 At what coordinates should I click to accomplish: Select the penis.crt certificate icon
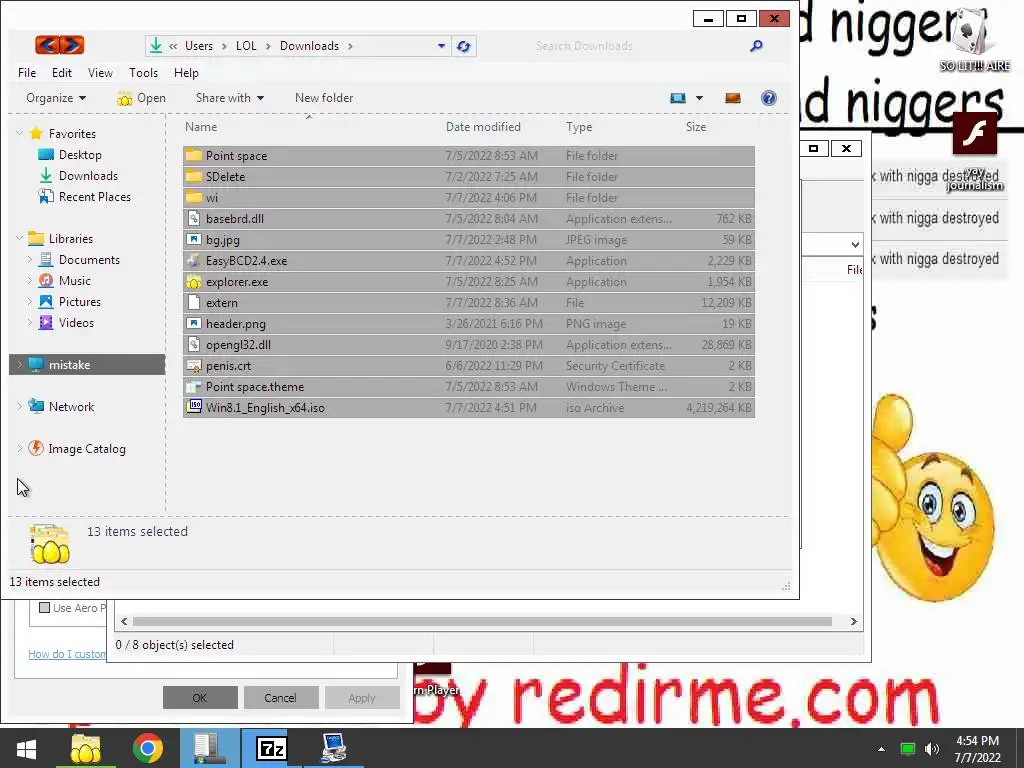point(193,366)
